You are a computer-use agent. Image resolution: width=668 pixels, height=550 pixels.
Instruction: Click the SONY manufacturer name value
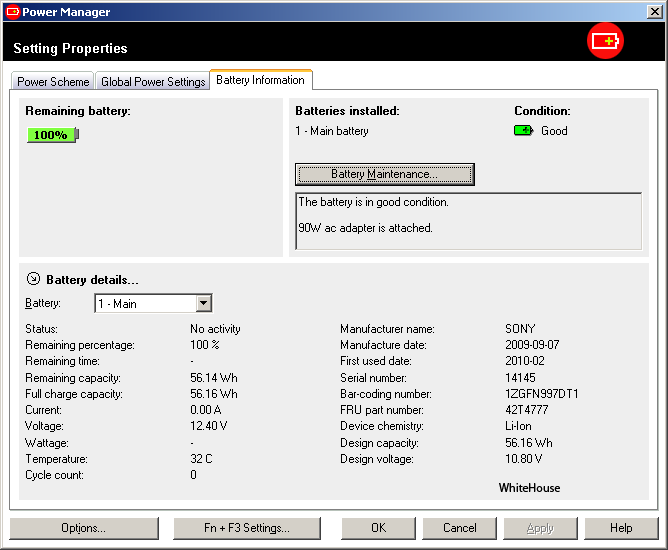tap(520, 329)
